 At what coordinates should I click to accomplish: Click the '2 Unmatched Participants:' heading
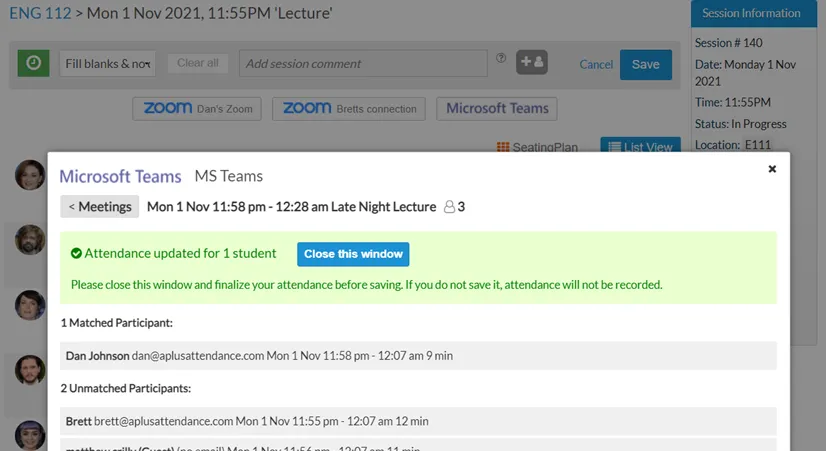pos(125,388)
